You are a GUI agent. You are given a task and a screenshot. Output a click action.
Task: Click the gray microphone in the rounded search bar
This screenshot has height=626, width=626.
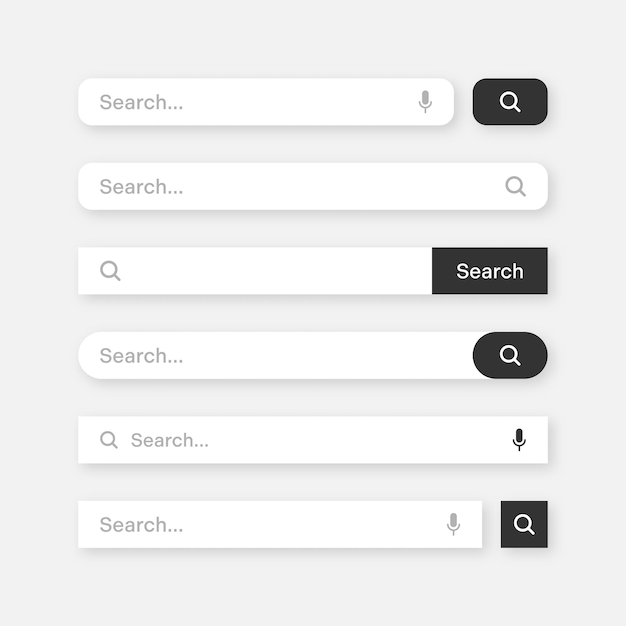[425, 102]
